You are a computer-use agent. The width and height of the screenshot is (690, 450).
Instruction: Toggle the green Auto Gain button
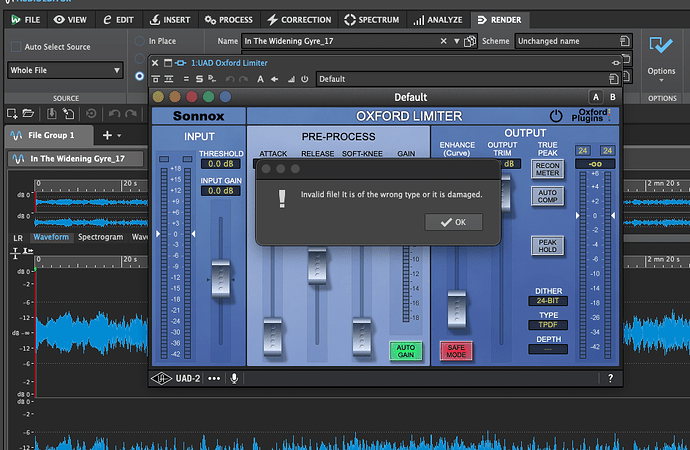tap(406, 351)
